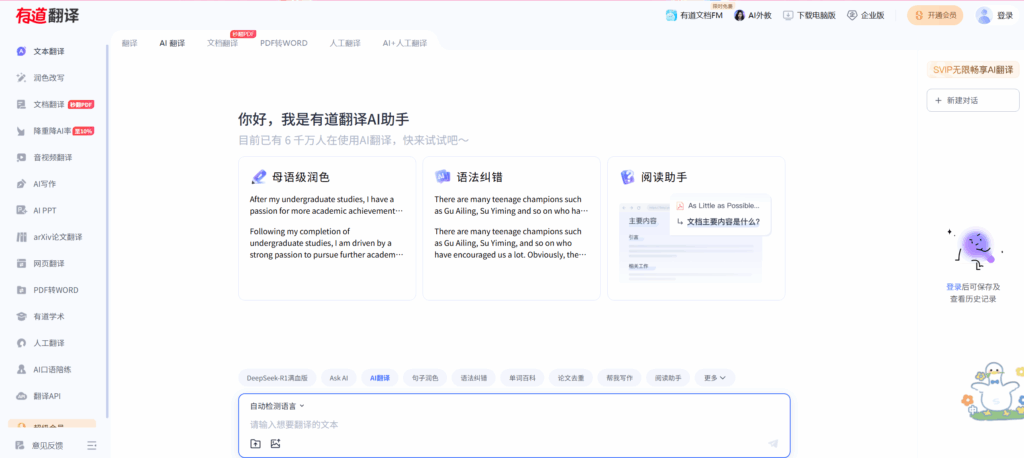Image resolution: width=1024 pixels, height=458 pixels.
Task: Click the 登录 link in history panel
Action: click(x=953, y=287)
